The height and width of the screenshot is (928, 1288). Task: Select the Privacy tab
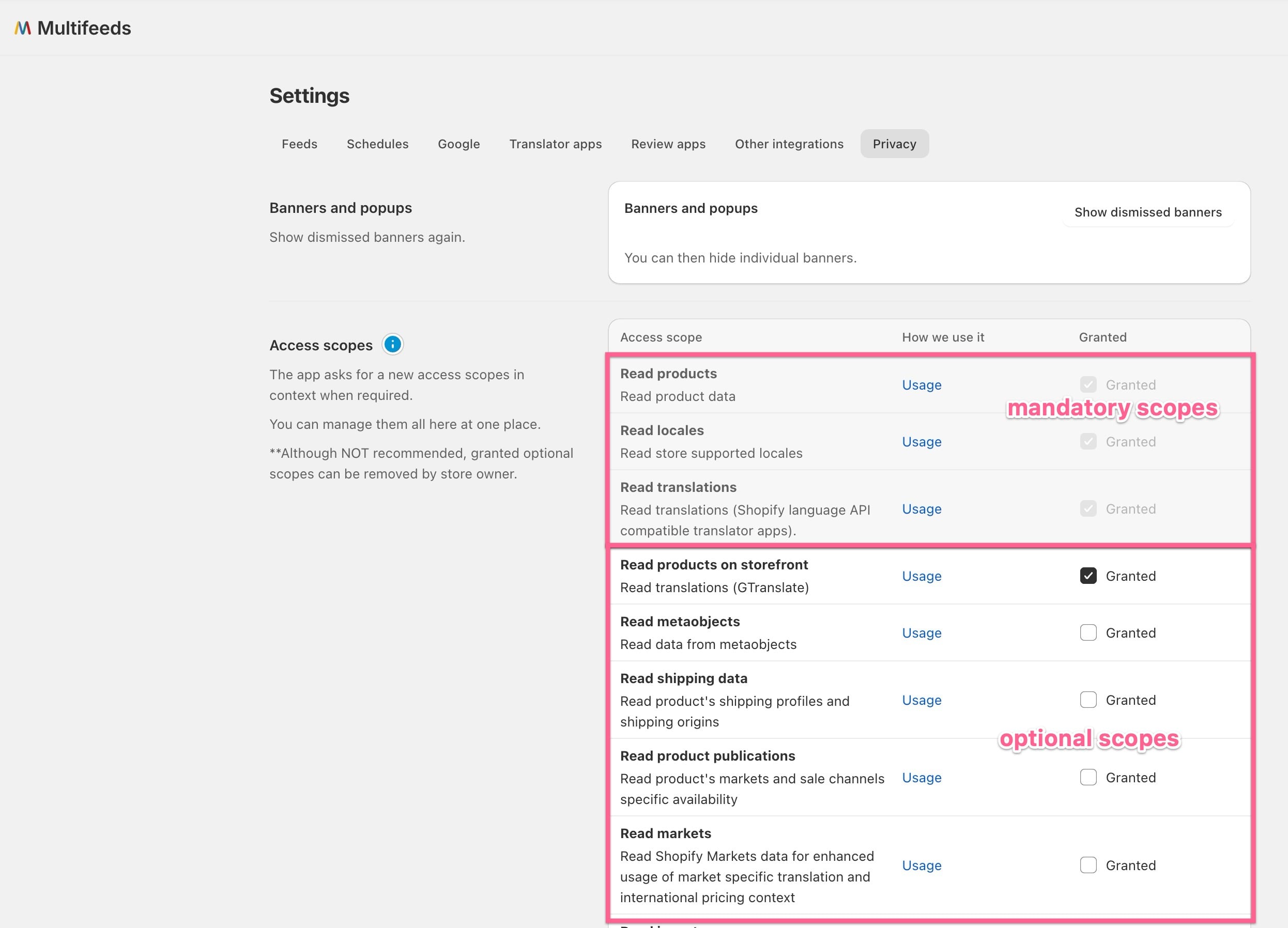pos(895,144)
